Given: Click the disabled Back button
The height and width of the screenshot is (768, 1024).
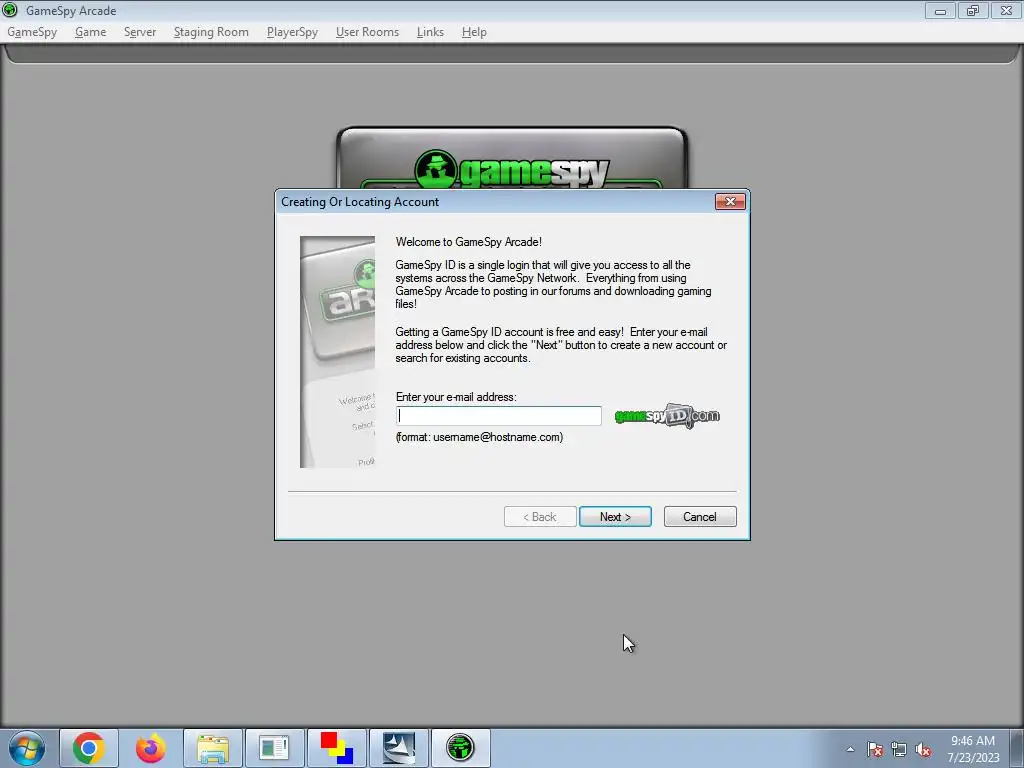Looking at the screenshot, I should coord(540,517).
